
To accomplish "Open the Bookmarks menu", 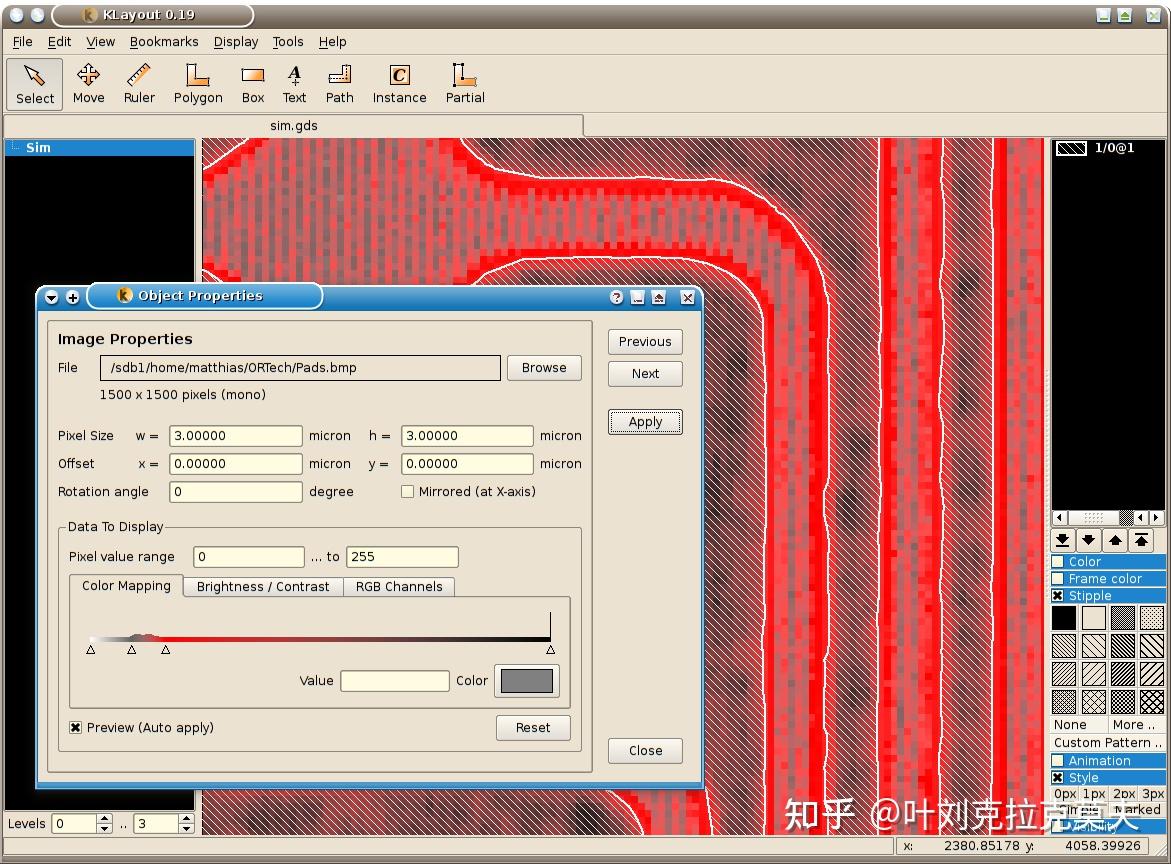I will click(164, 42).
